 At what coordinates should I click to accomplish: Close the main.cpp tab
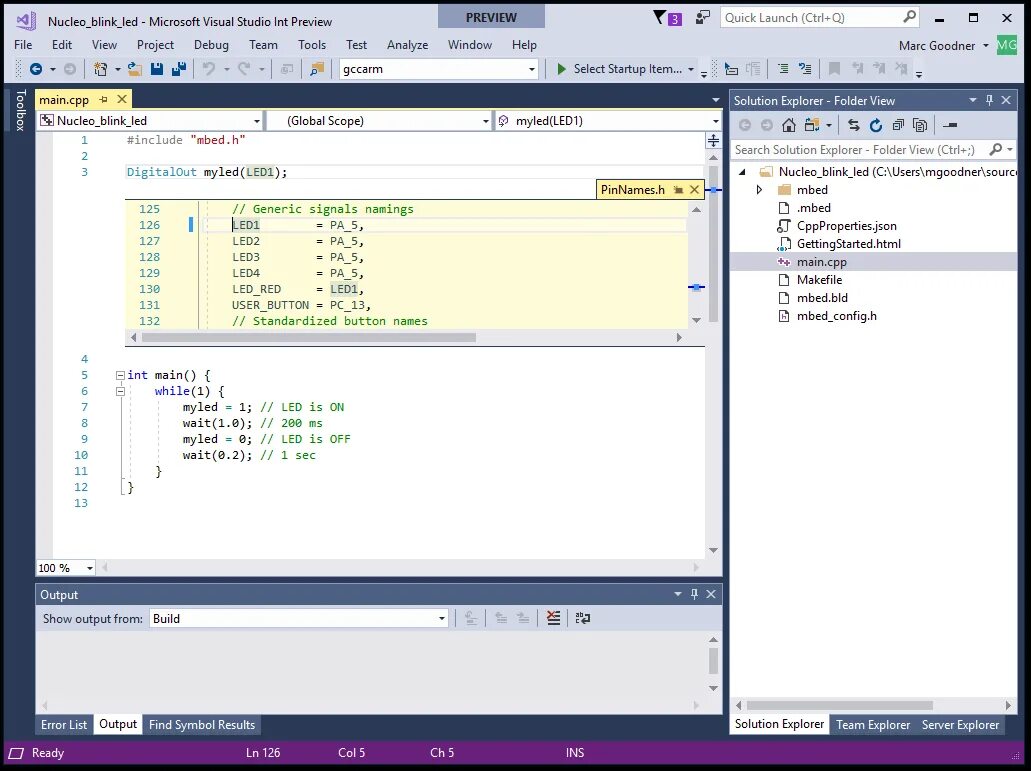pyautogui.click(x=122, y=99)
